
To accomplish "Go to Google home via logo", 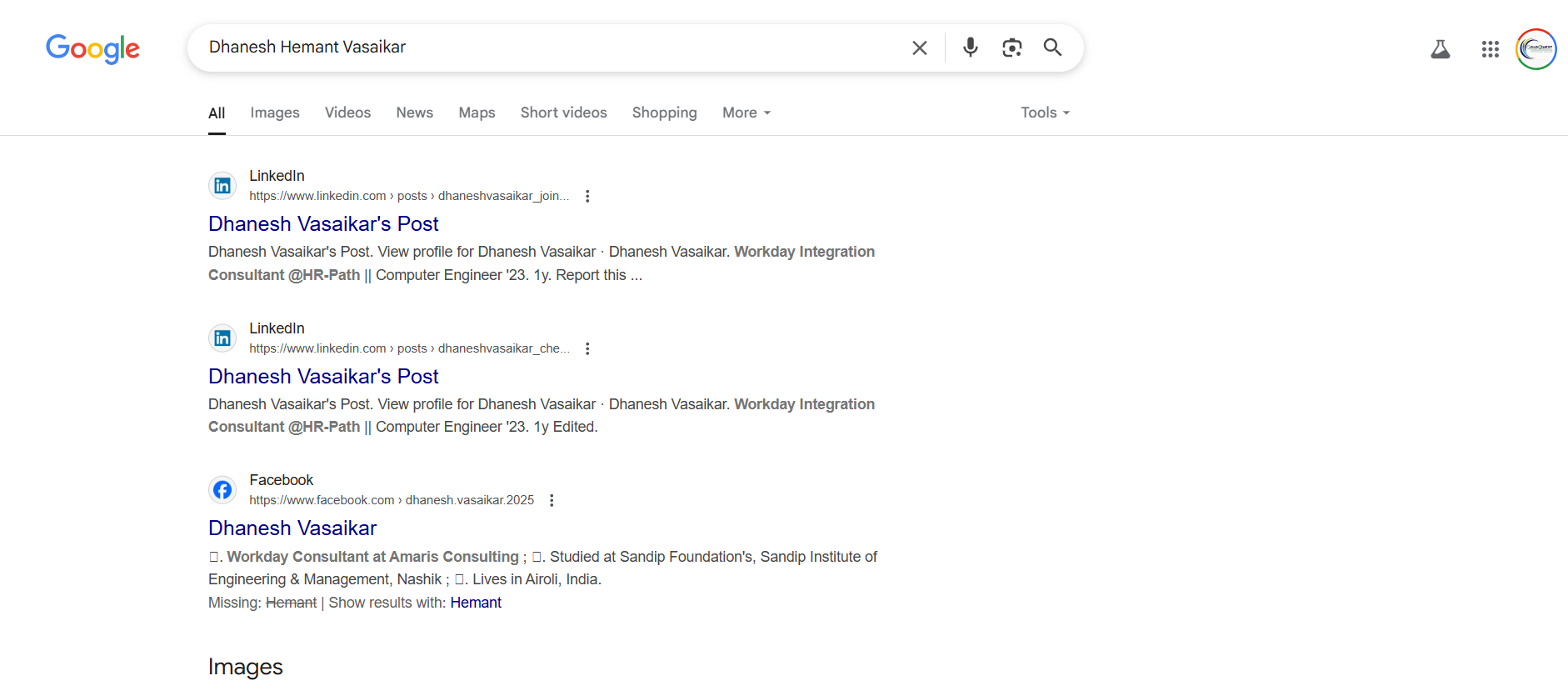I will [x=92, y=48].
